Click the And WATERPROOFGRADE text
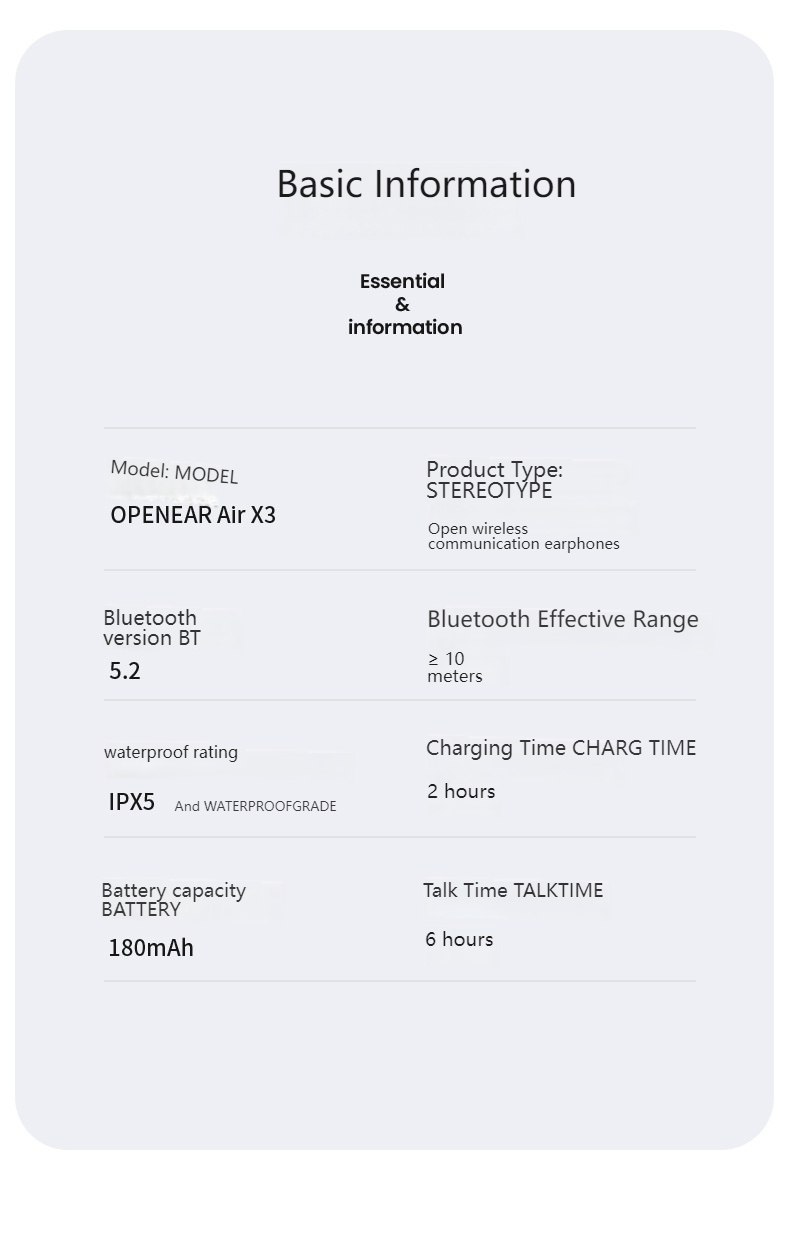The image size is (790, 1250). (x=255, y=806)
